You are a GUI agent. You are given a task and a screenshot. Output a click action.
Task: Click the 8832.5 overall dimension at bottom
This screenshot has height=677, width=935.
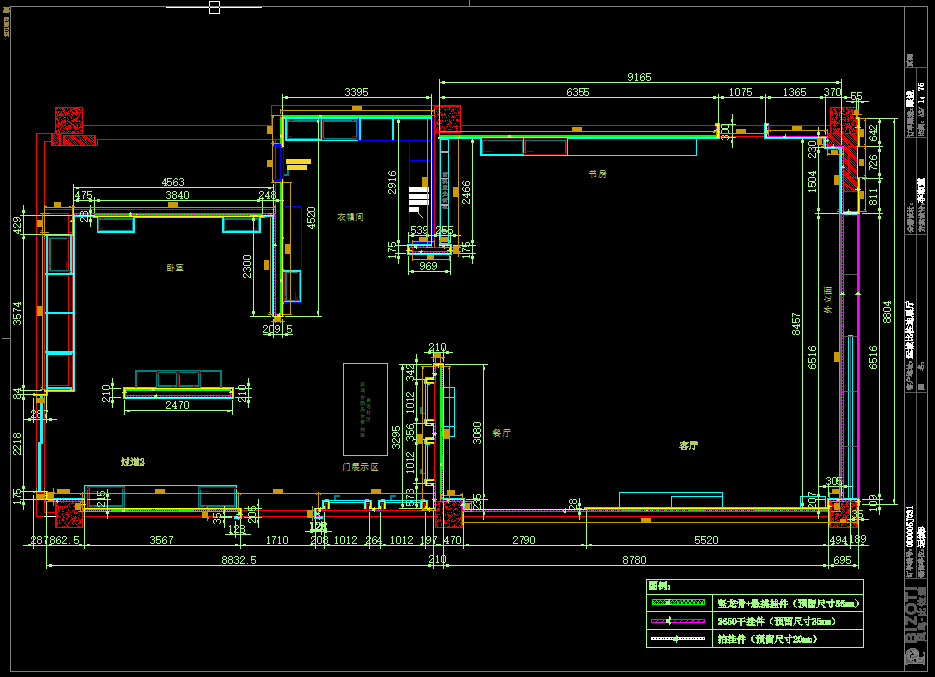[x=238, y=561]
